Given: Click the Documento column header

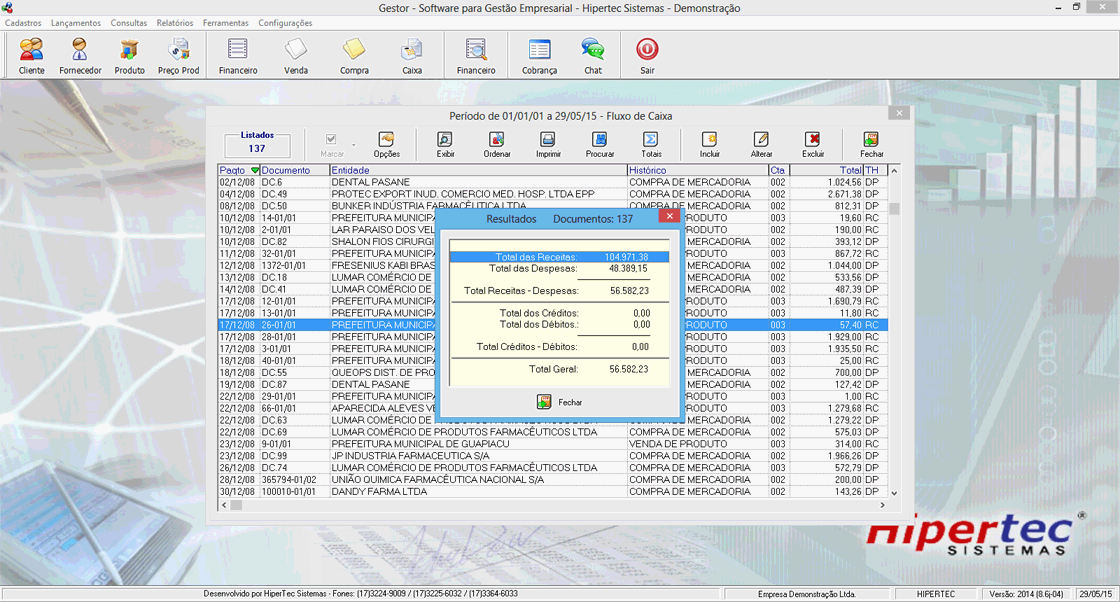Looking at the screenshot, I should coord(294,170).
